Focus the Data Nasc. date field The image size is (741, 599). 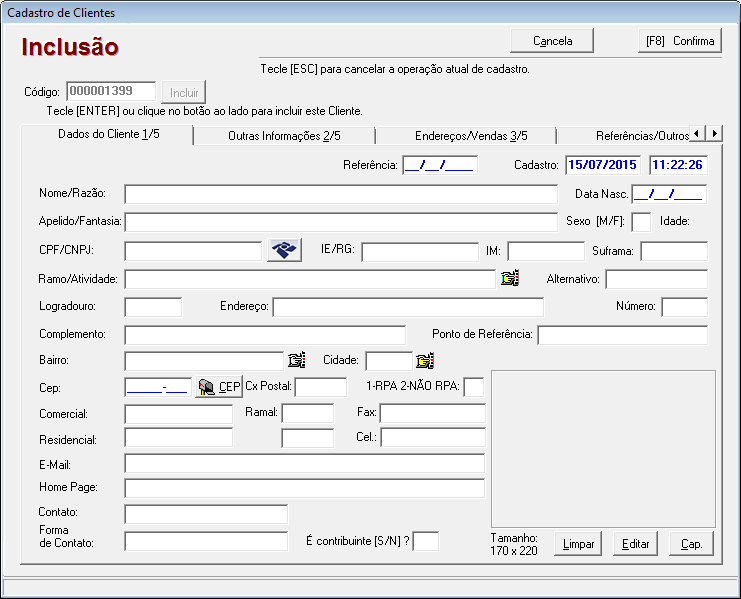pos(669,194)
